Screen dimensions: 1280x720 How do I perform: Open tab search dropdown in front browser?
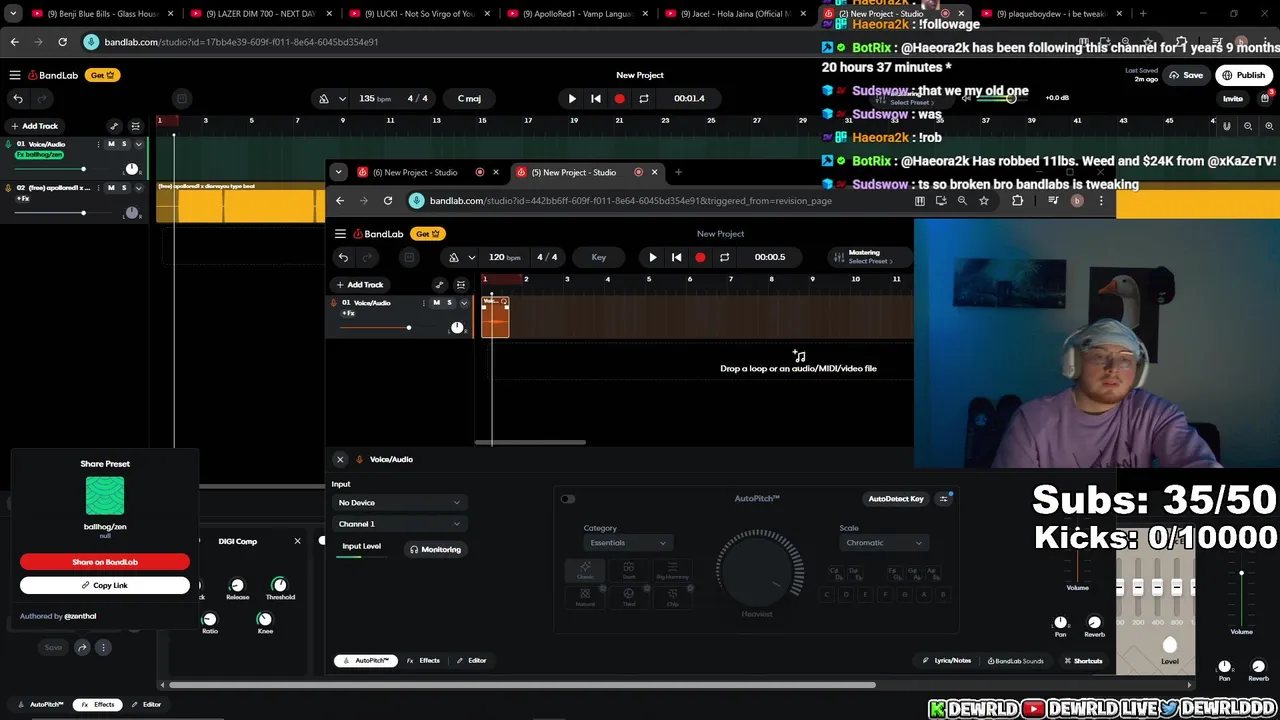tap(338, 172)
